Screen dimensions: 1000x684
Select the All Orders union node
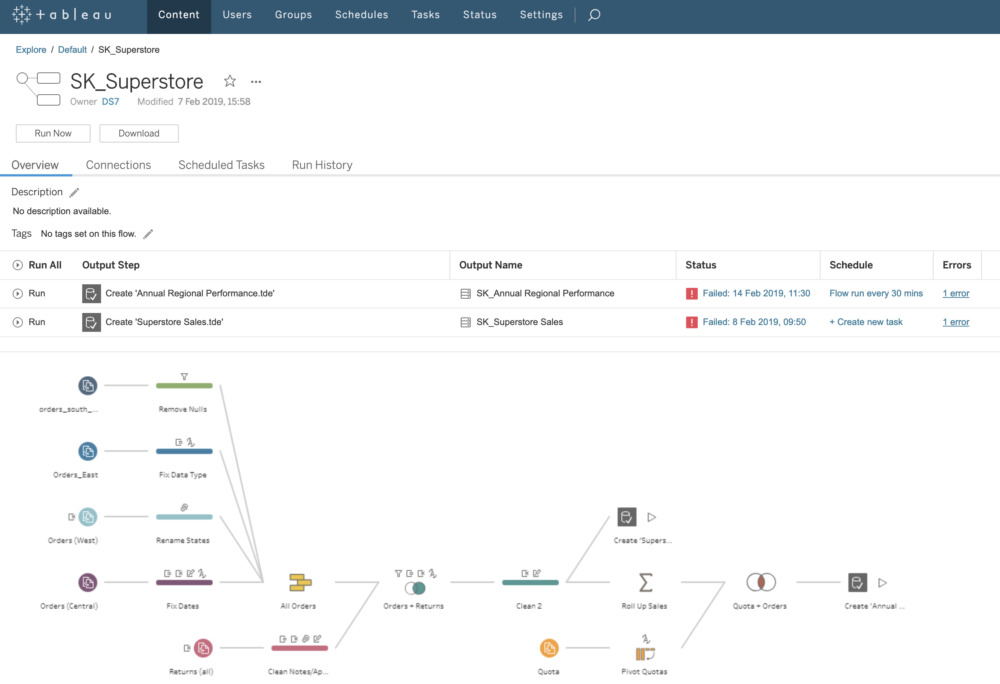[x=300, y=583]
